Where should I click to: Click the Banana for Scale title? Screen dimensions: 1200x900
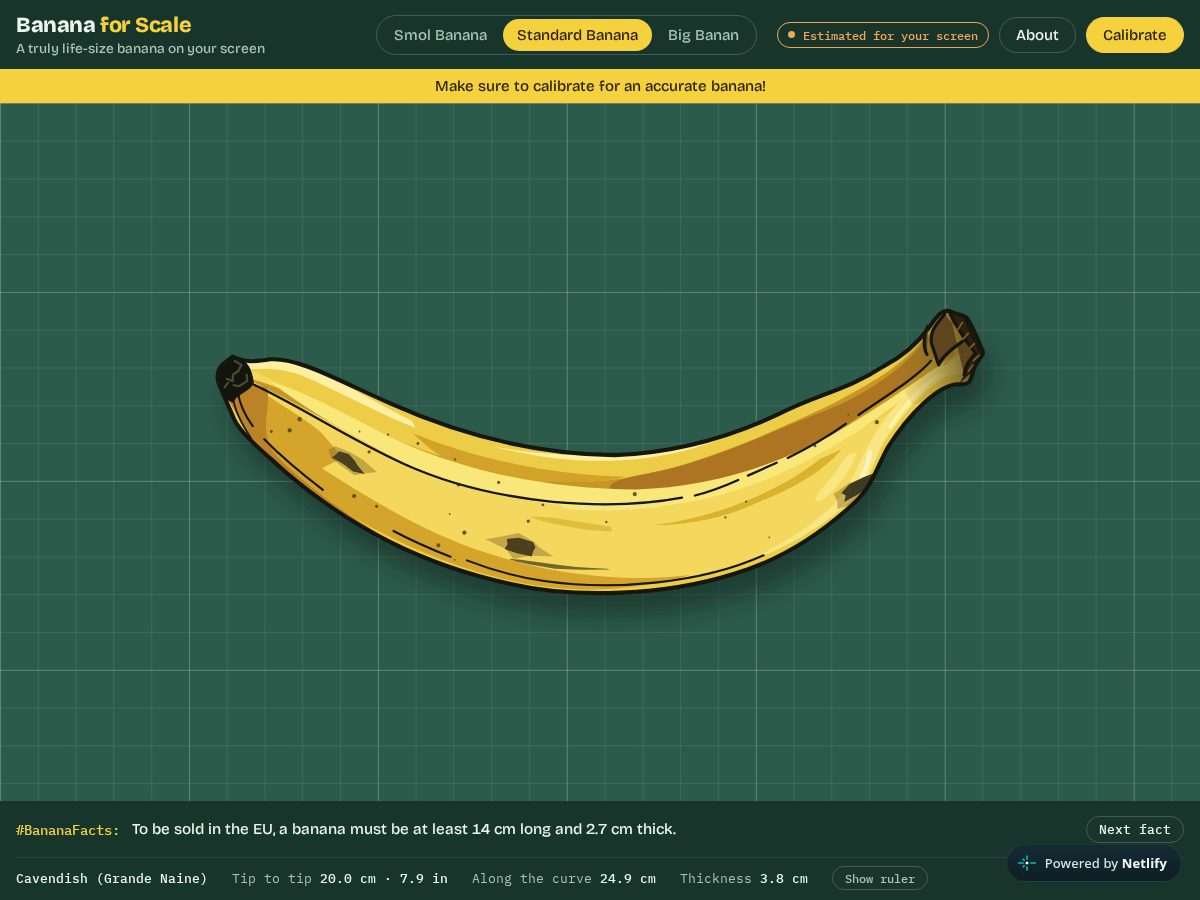pyautogui.click(x=104, y=25)
